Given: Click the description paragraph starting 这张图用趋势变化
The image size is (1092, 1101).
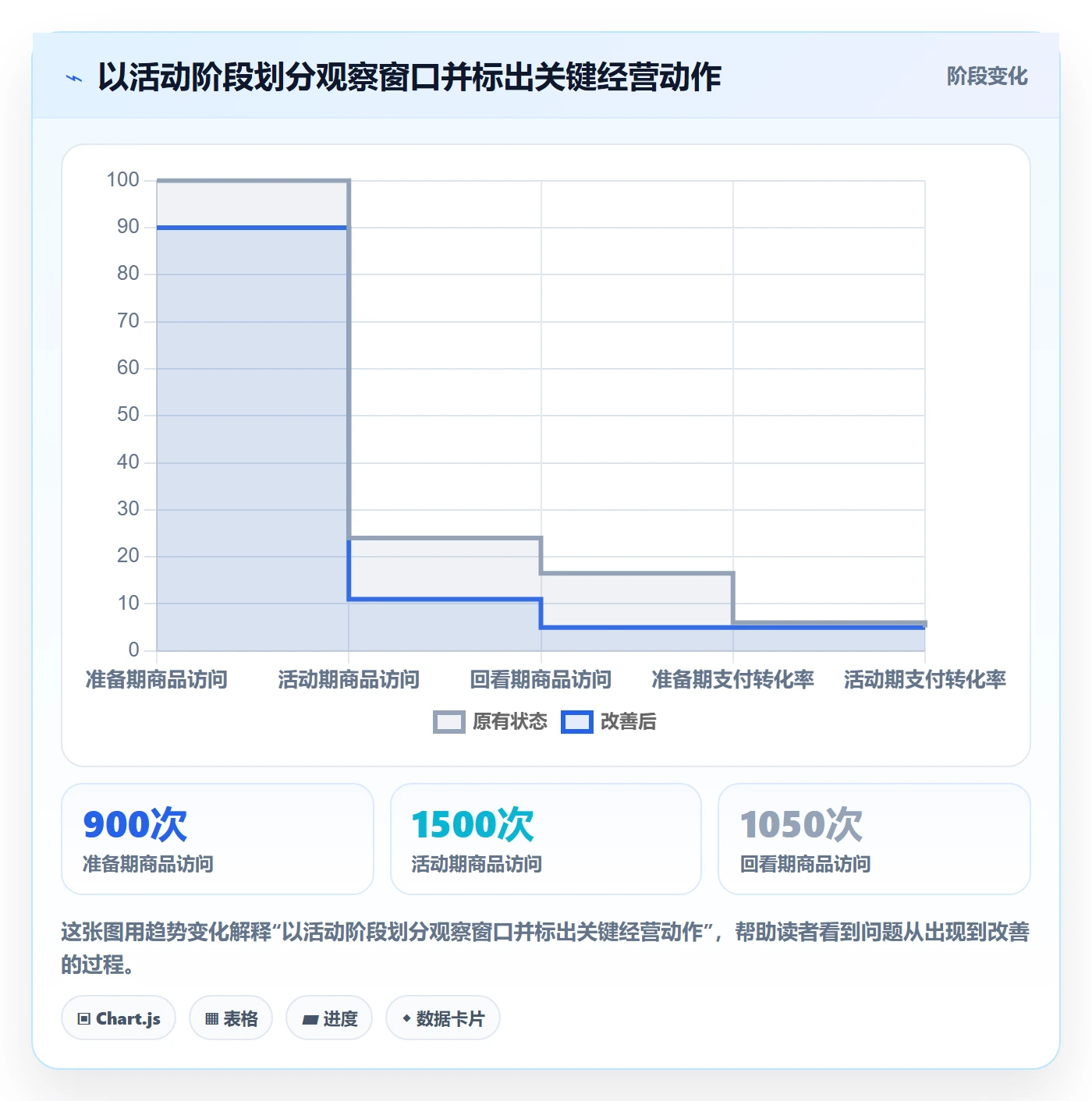Looking at the screenshot, I should coord(545,948).
